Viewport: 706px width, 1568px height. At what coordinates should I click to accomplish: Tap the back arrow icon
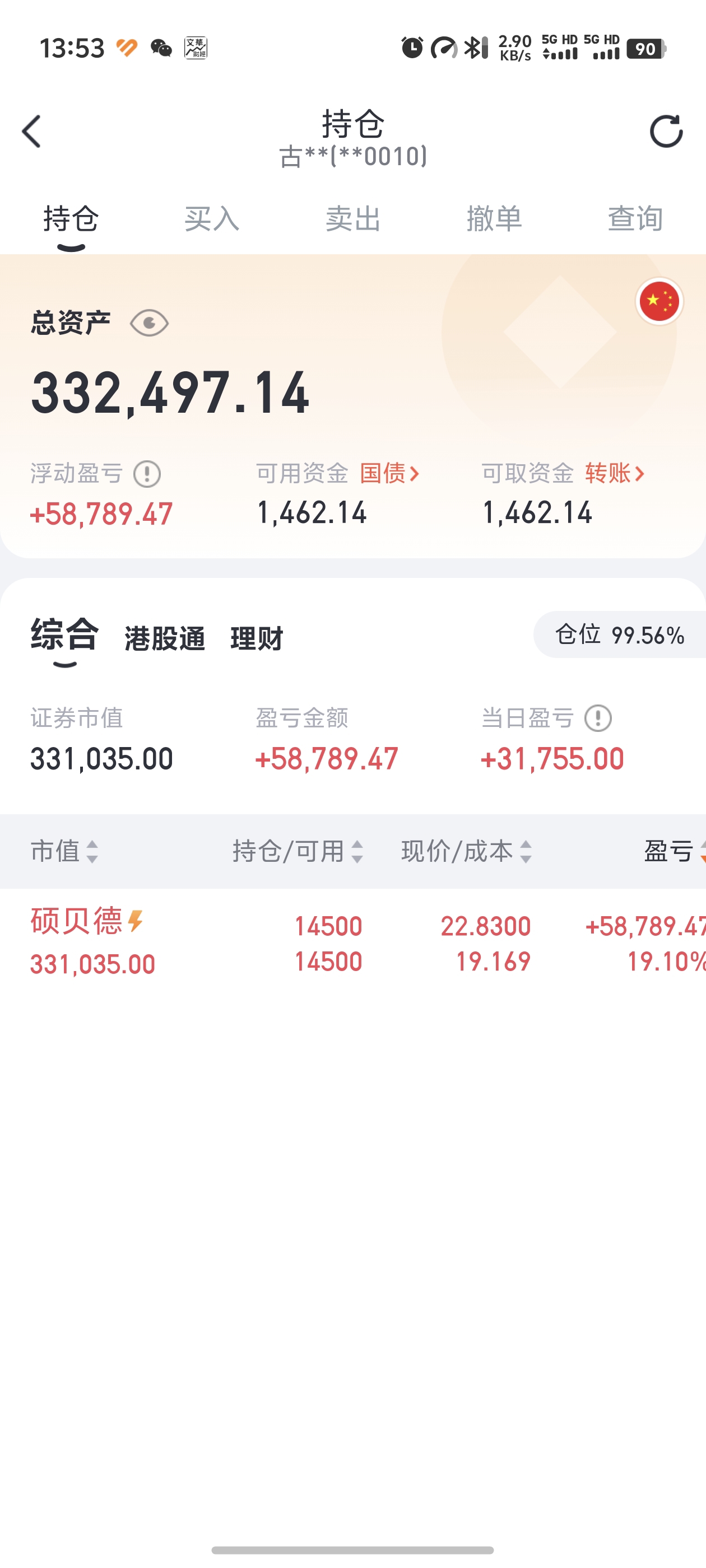[x=31, y=132]
